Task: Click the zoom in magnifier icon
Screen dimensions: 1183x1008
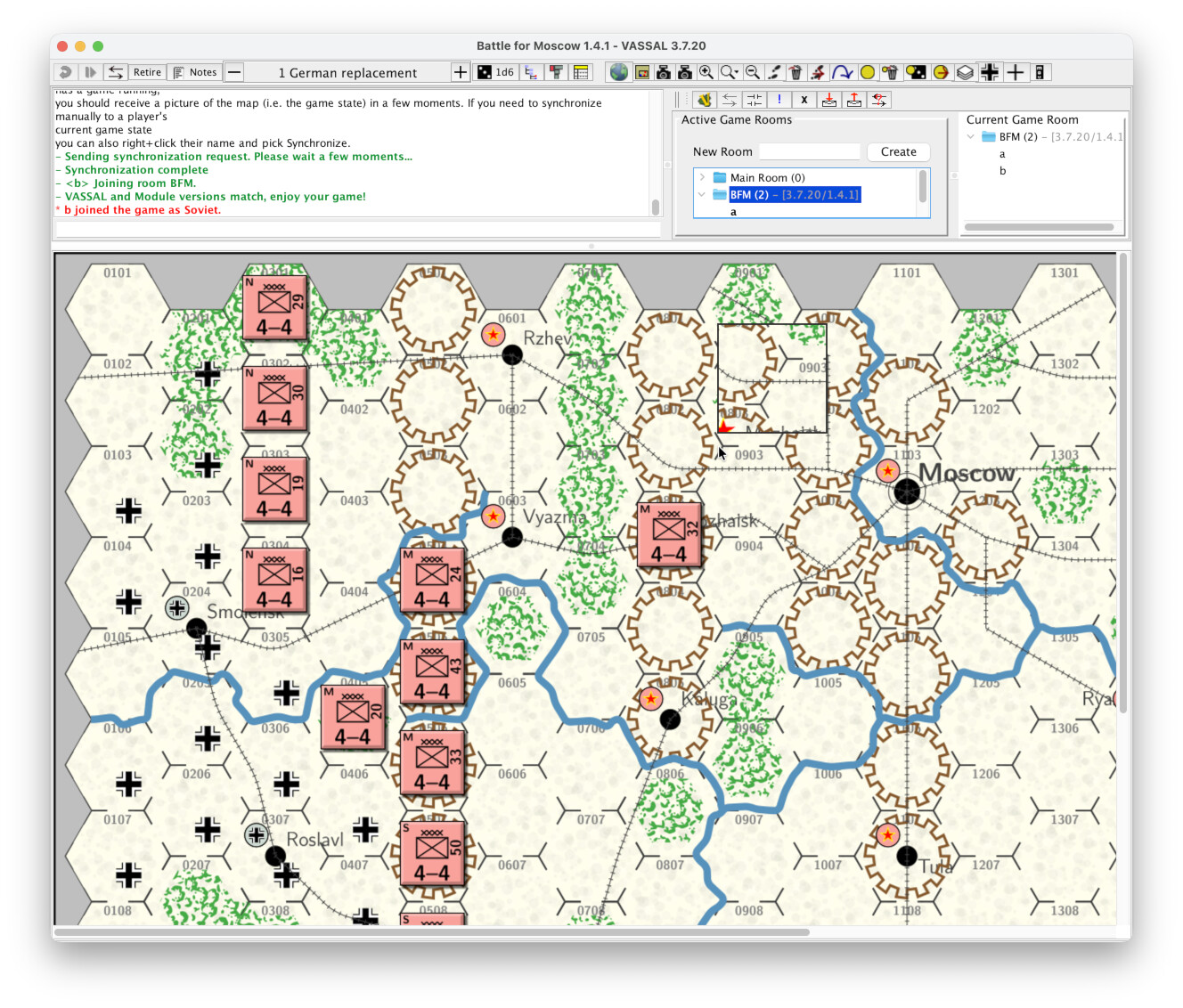Action: (706, 72)
